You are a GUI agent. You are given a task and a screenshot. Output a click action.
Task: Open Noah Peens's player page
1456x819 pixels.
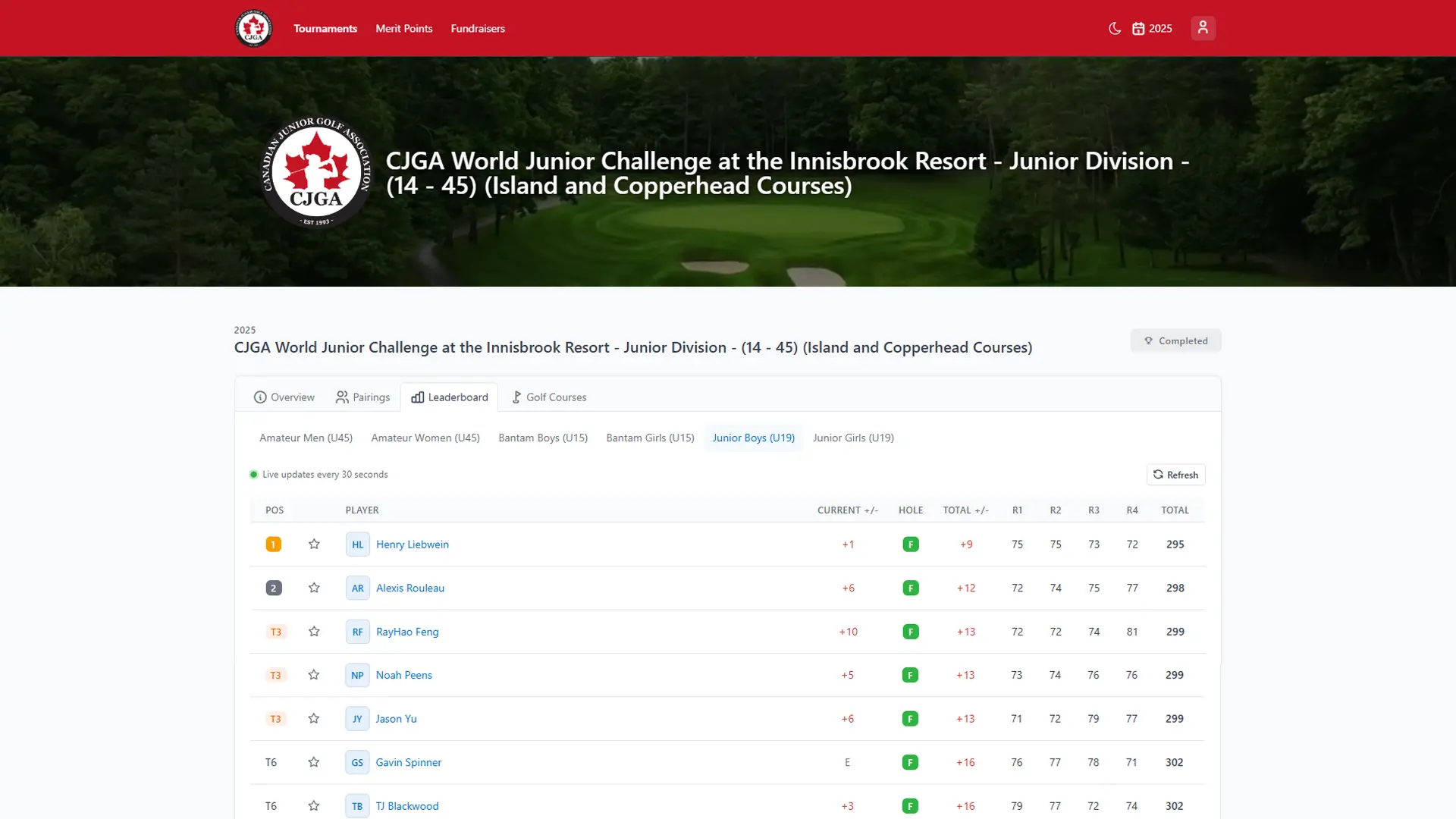tap(403, 675)
